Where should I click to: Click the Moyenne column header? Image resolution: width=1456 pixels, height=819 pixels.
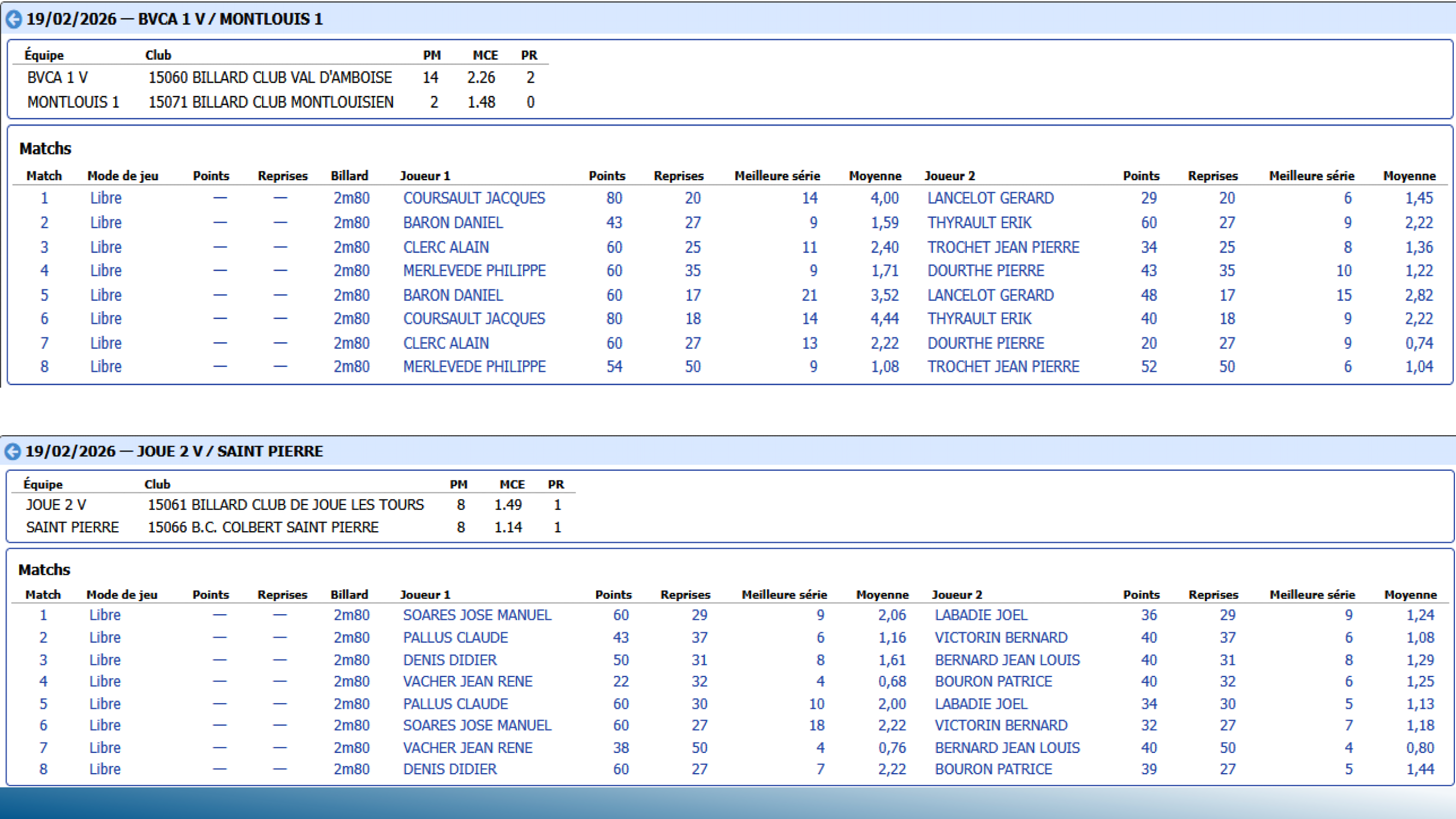pos(876,176)
